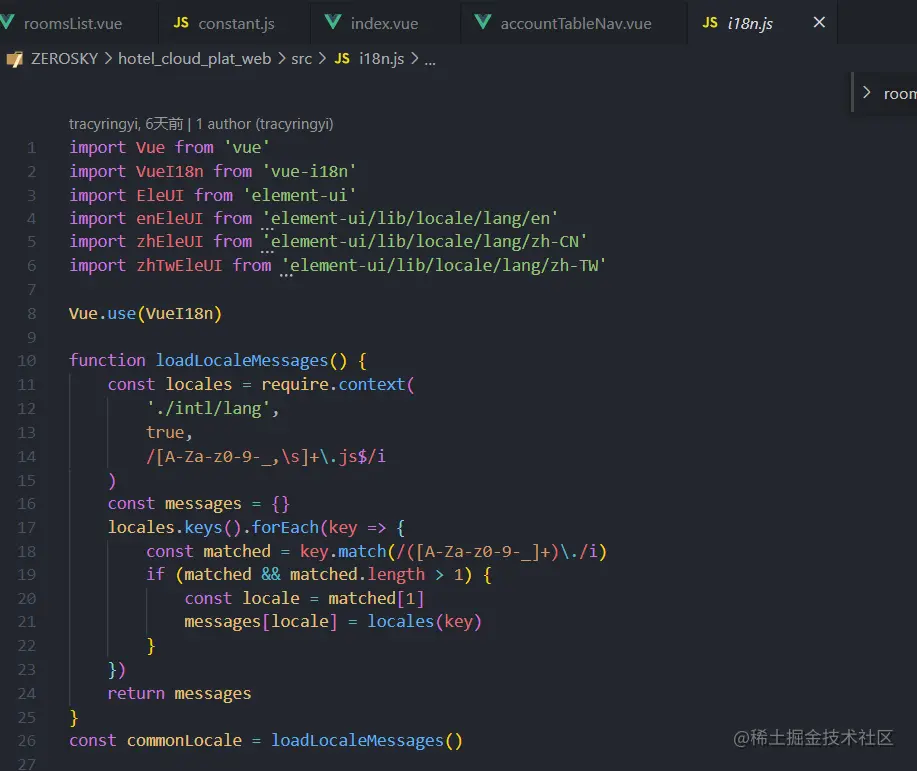The height and width of the screenshot is (771, 917).
Task: Expand the room panel chevron
Action: (x=867, y=92)
